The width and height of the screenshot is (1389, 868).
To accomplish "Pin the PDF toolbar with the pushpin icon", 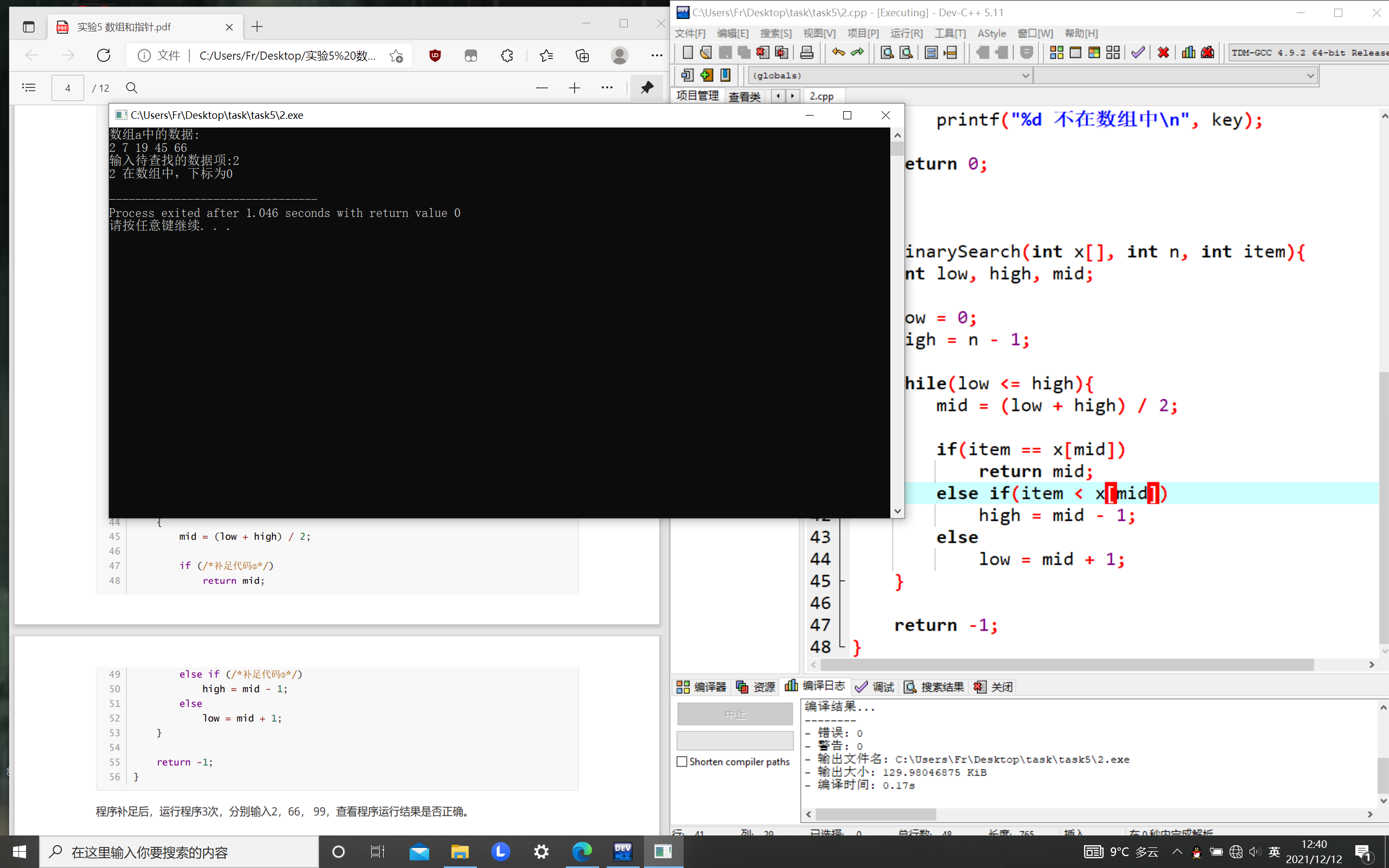I will point(647,87).
